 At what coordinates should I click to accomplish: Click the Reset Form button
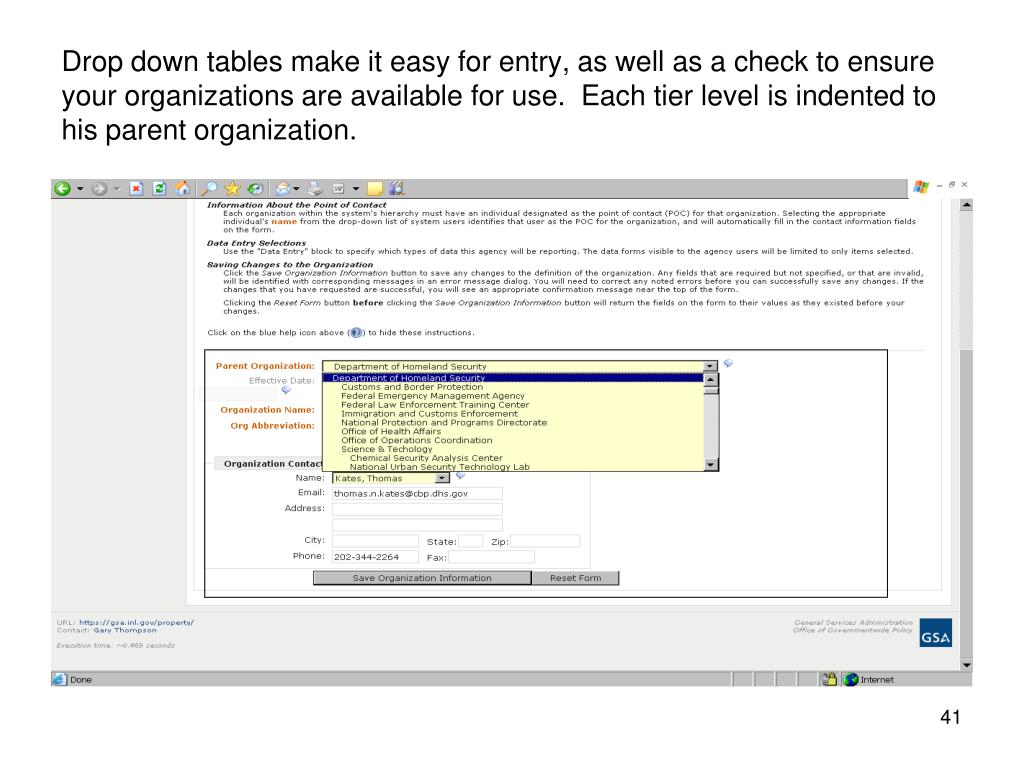tap(575, 578)
